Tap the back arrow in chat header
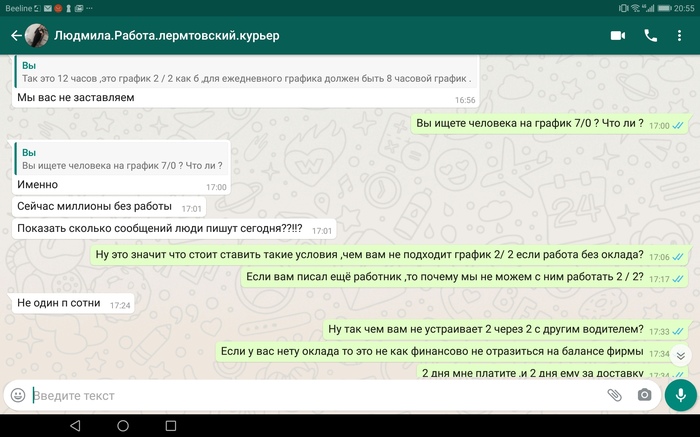This screenshot has height=437, width=700. 16,36
